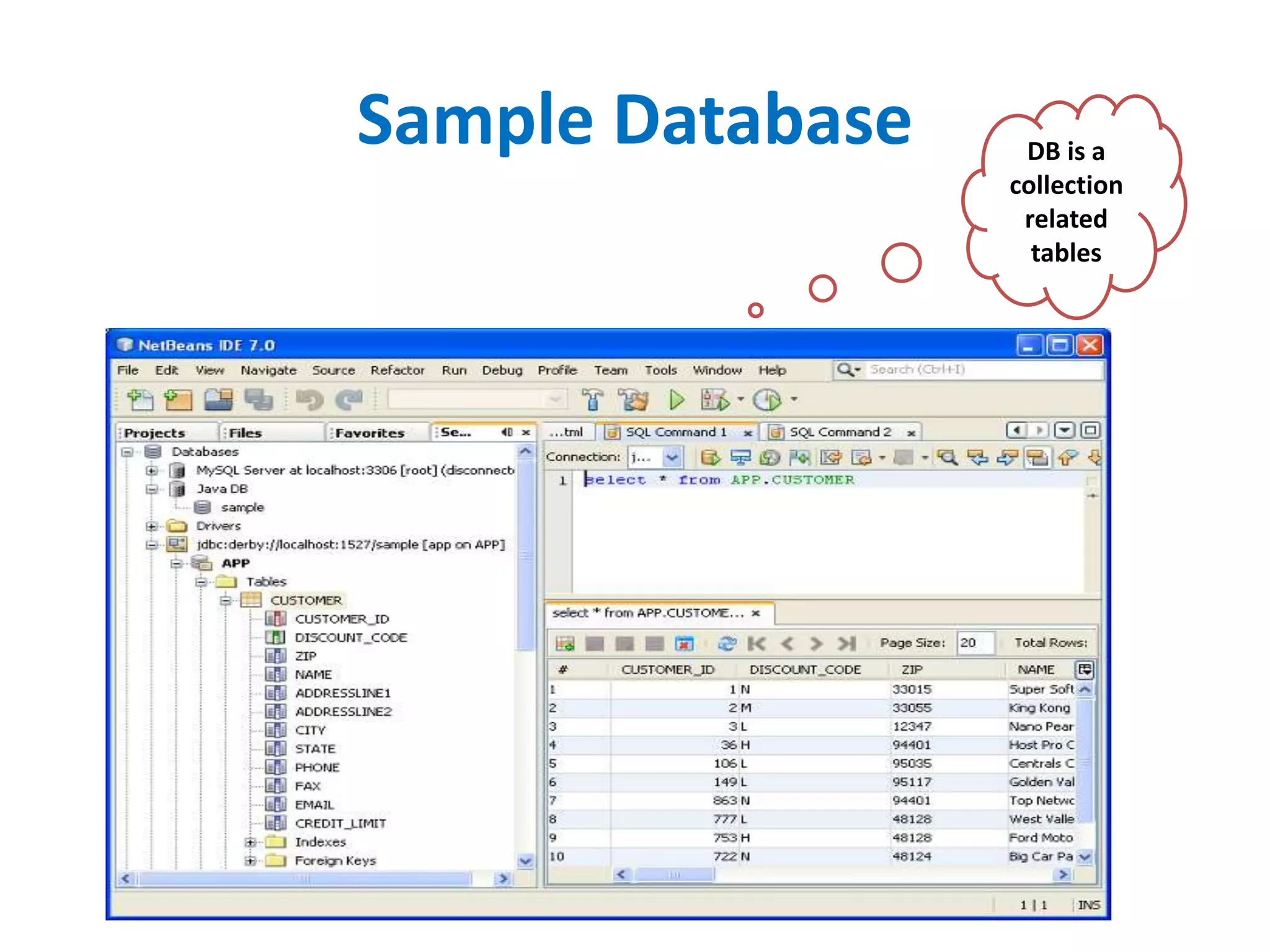Screen dimensions: 1270x952
Task: Go to first page of results
Action: [757, 643]
